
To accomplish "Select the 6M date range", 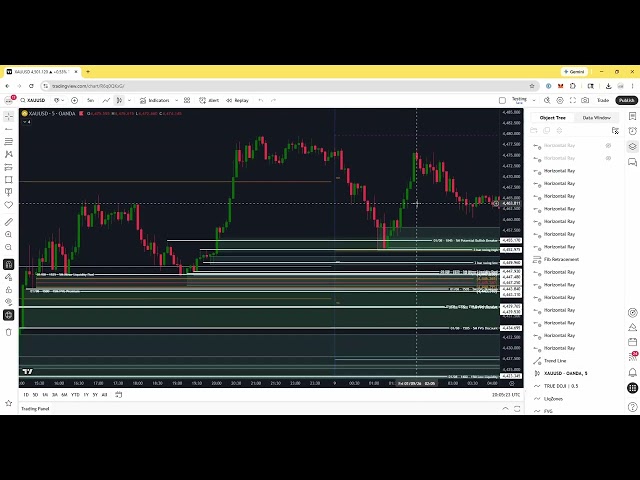I will tap(64, 395).
